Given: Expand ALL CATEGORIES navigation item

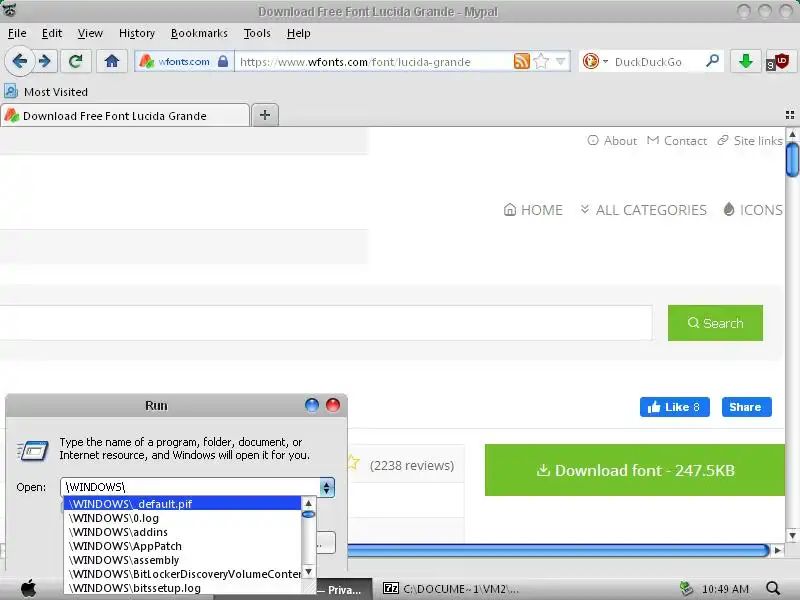Looking at the screenshot, I should click(x=643, y=210).
